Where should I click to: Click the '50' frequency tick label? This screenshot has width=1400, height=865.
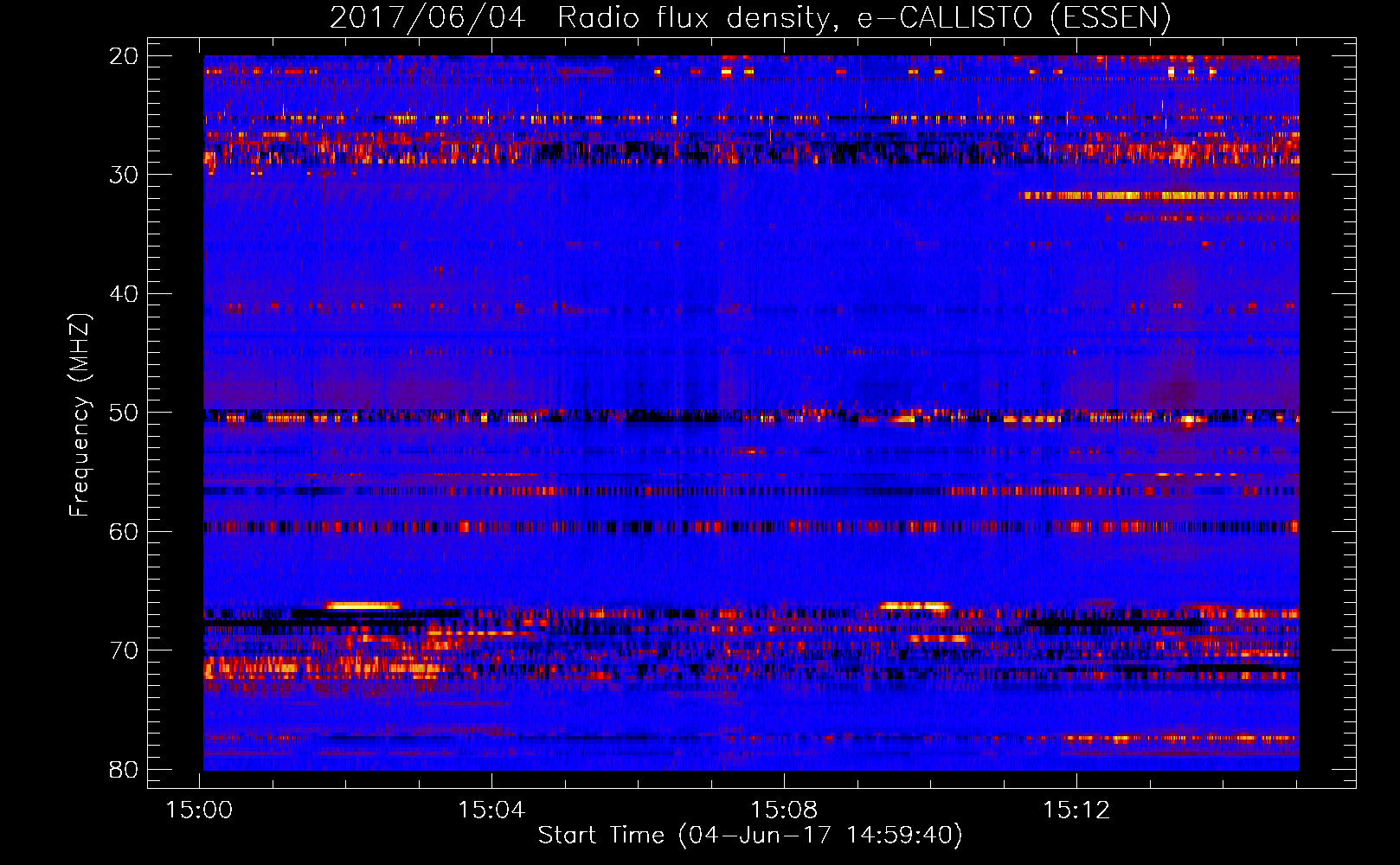[x=124, y=413]
